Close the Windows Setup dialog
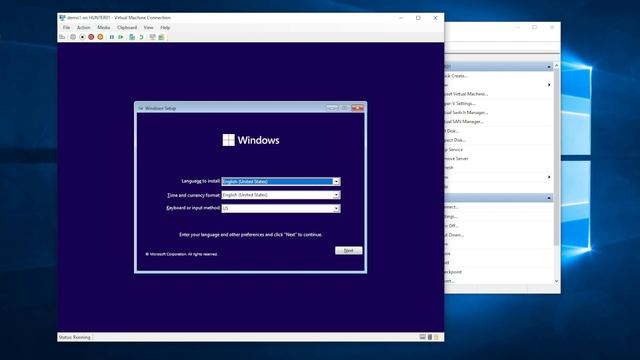The width and height of the screenshot is (640, 360). pyautogui.click(x=358, y=108)
